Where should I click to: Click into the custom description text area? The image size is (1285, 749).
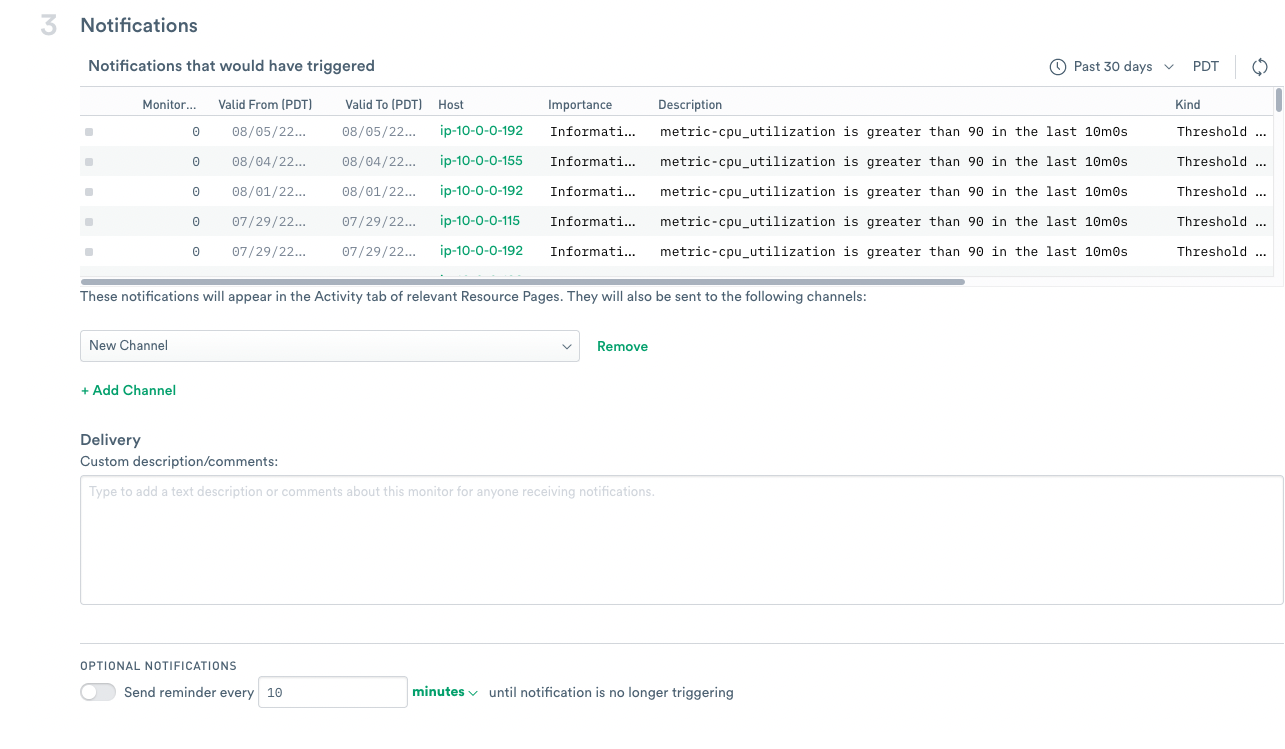click(681, 540)
